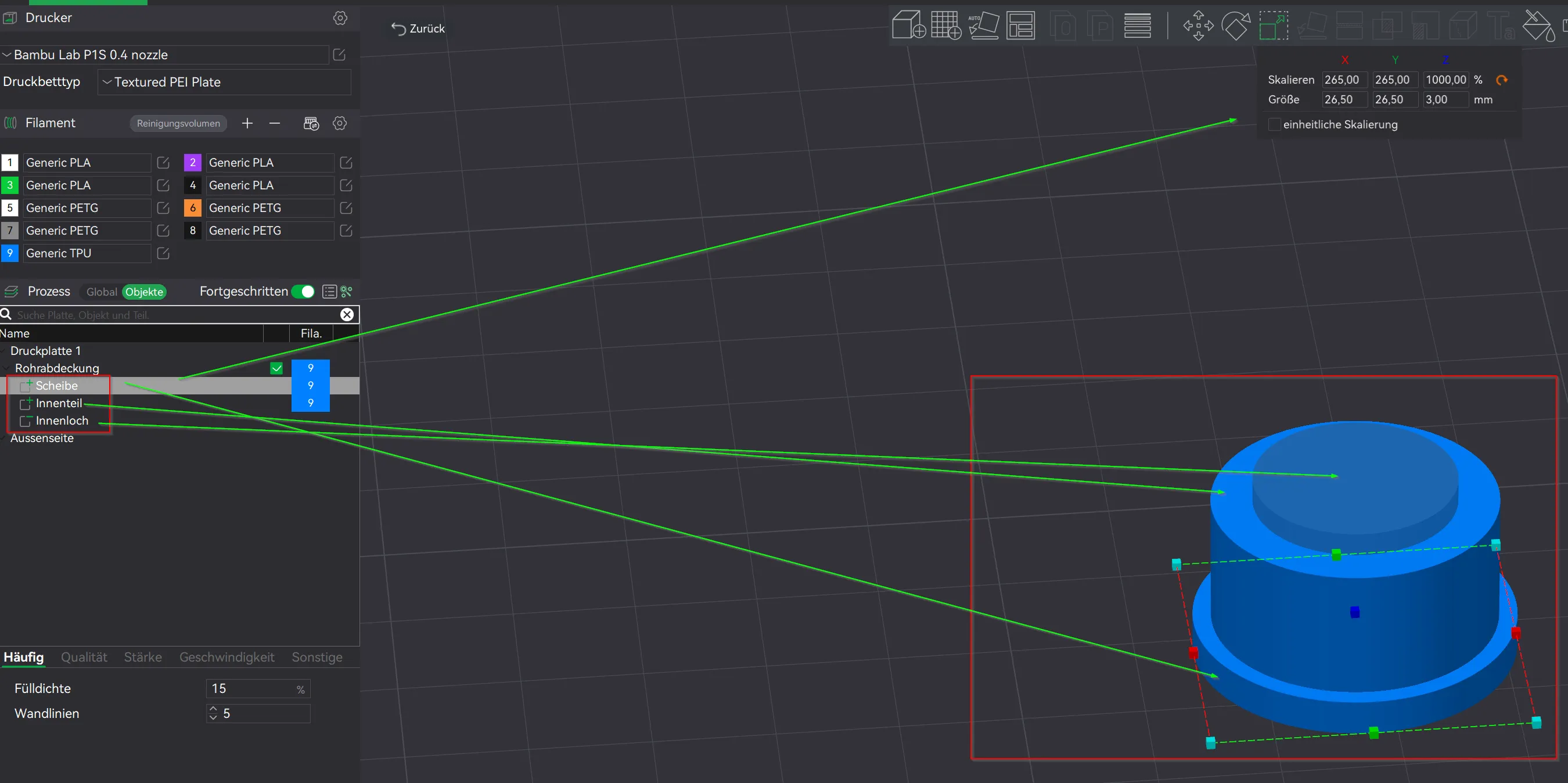Edit filament 8 Generic PETG preset

coord(346,230)
